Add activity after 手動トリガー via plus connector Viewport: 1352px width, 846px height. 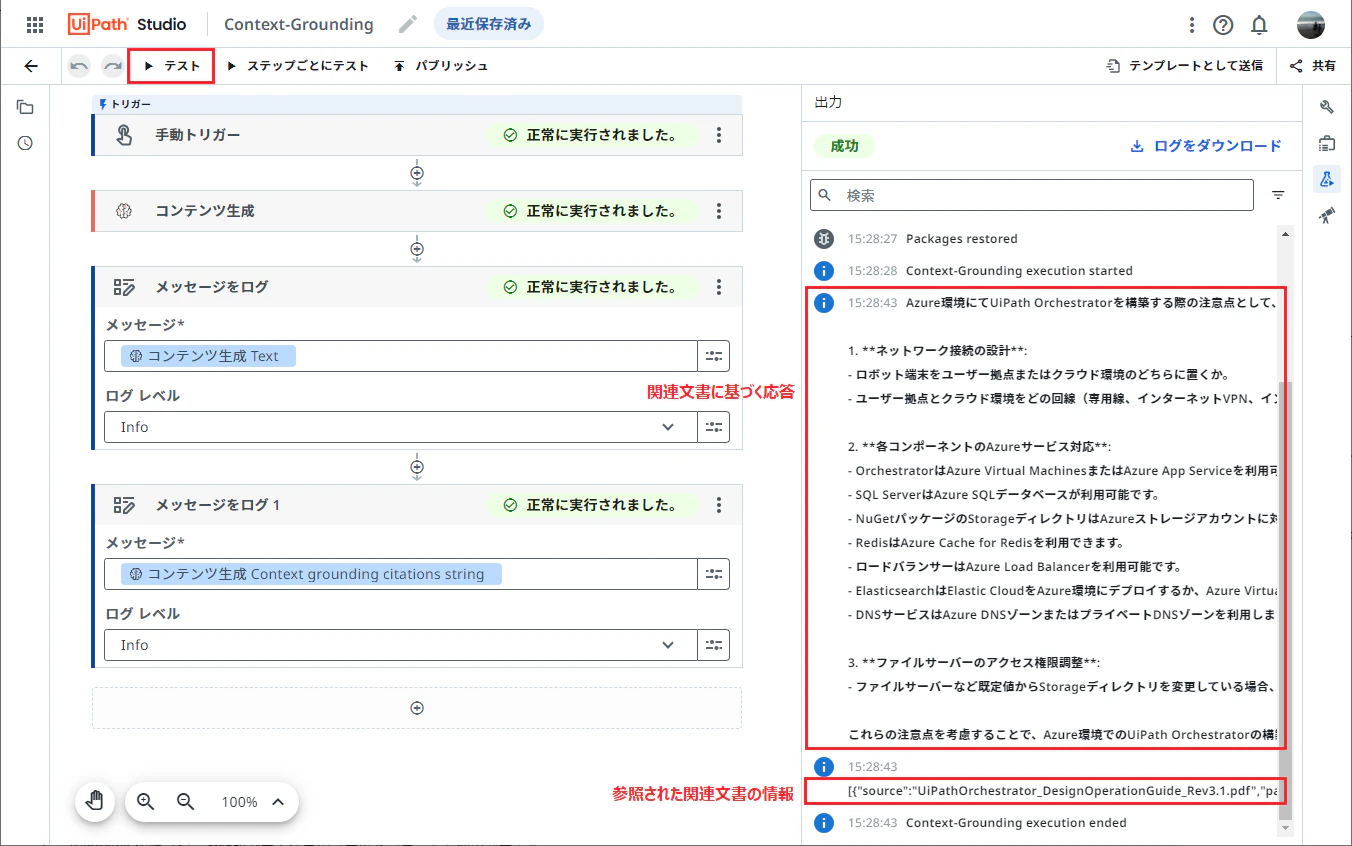click(417, 172)
